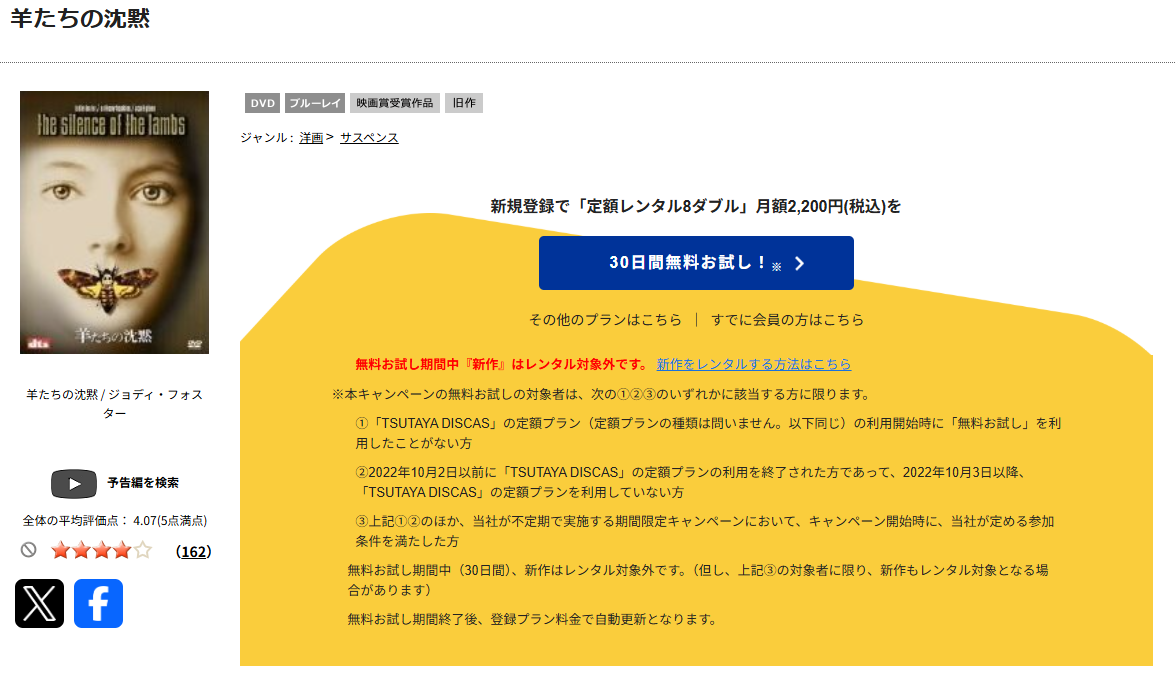The height and width of the screenshot is (675, 1175).
Task: Click the ブルーレイ tag
Action: point(315,103)
